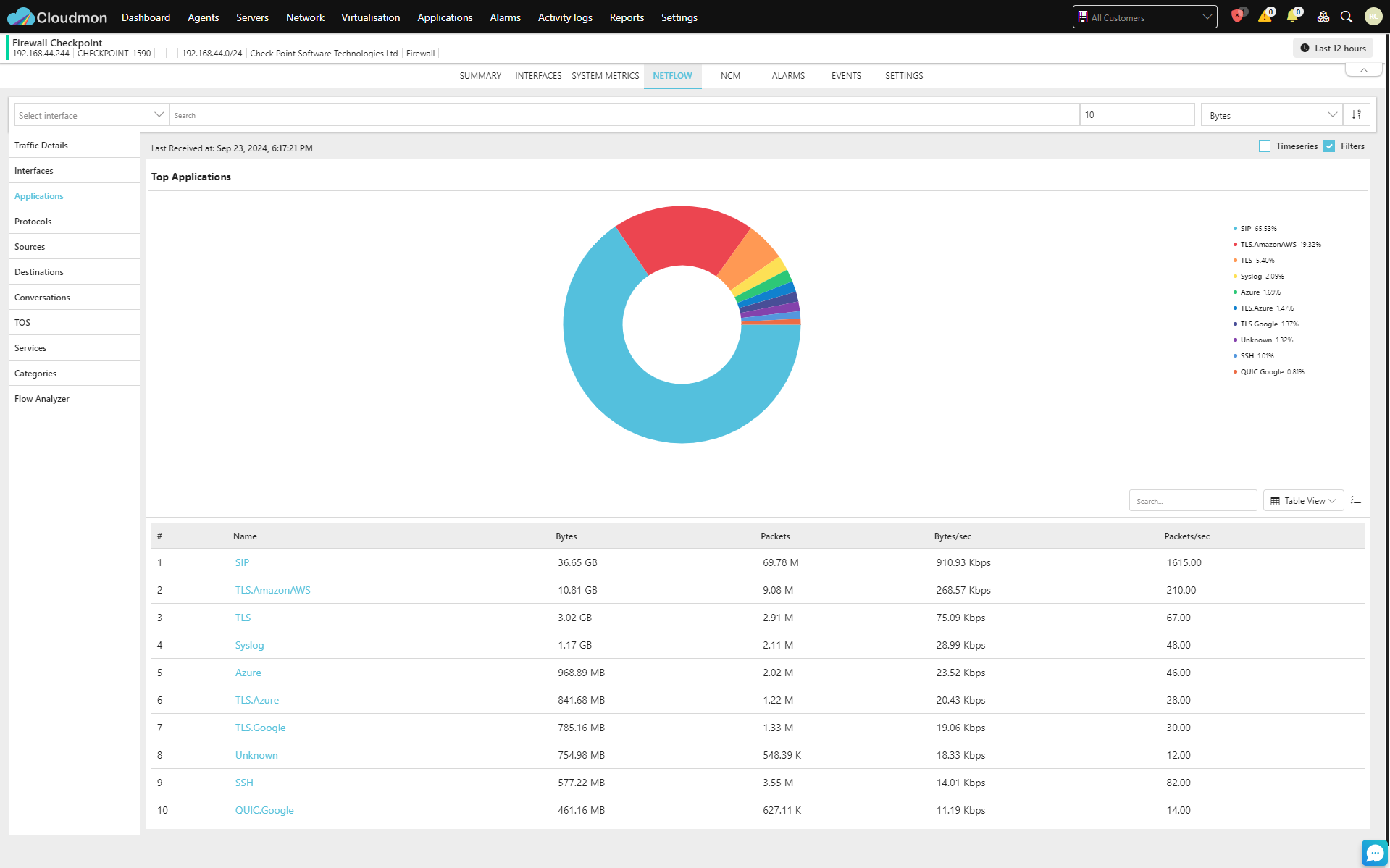
Task: Switch to the ALARMS tab
Action: pyautogui.click(x=788, y=75)
